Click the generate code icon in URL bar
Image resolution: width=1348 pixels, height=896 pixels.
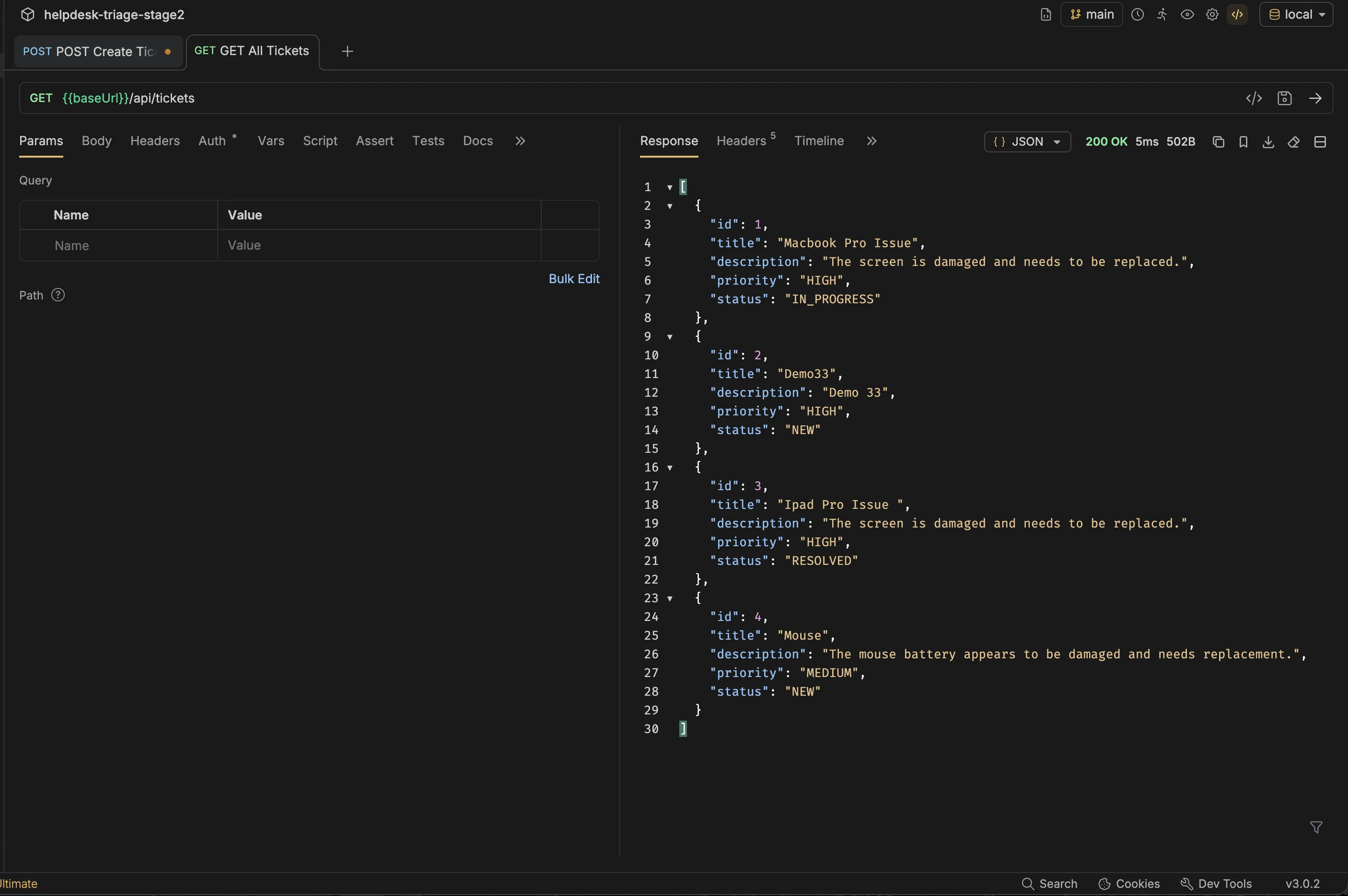pos(1254,98)
